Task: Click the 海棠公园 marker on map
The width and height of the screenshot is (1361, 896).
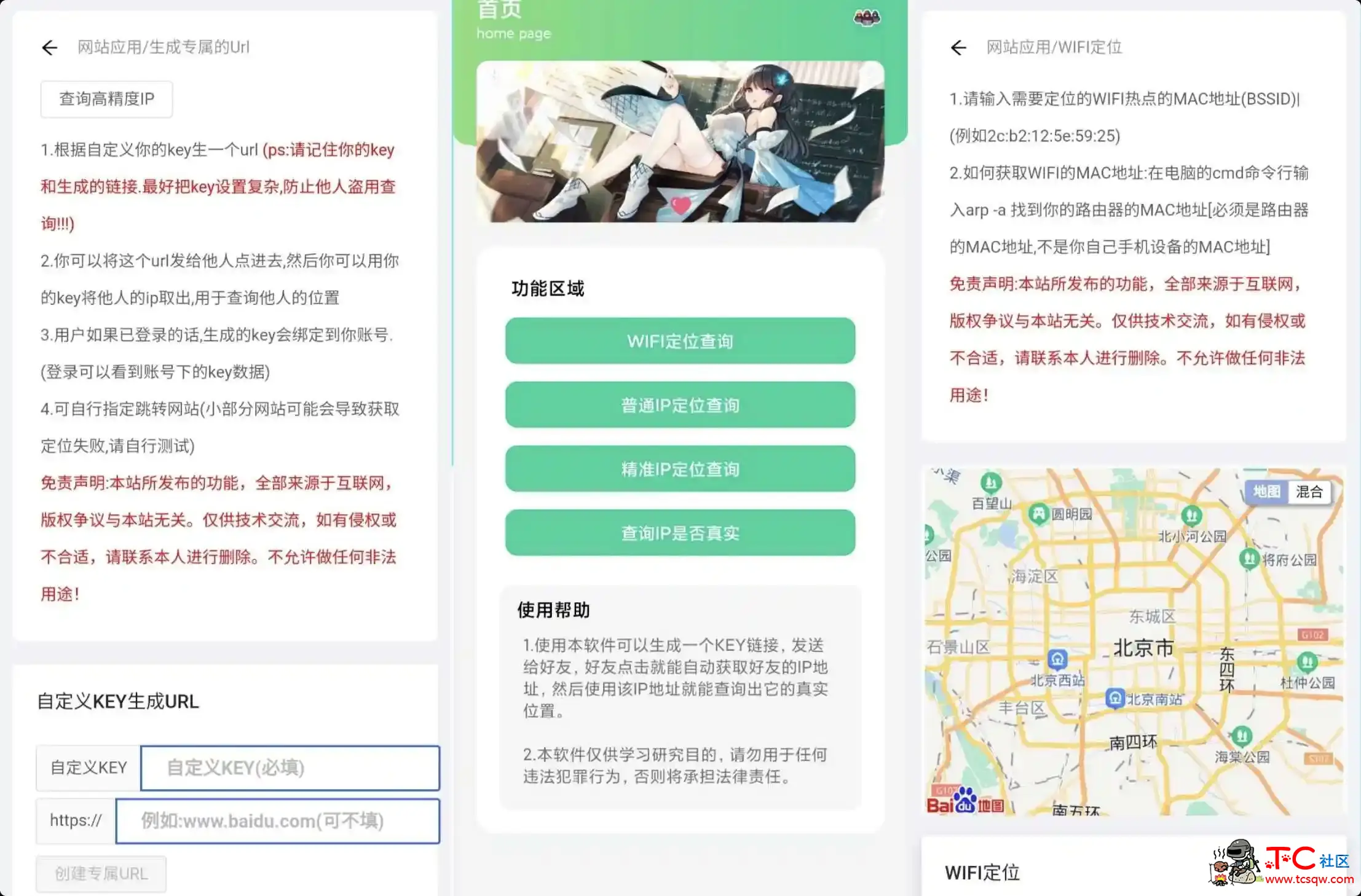Action: 1242,736
